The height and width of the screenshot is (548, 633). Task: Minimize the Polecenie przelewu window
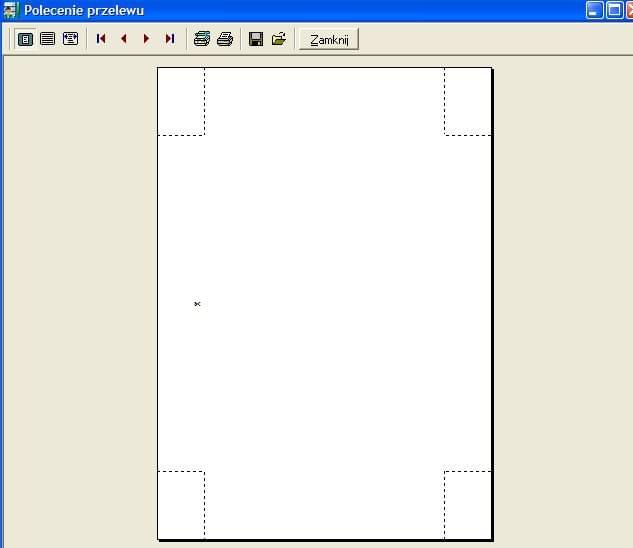pos(594,10)
